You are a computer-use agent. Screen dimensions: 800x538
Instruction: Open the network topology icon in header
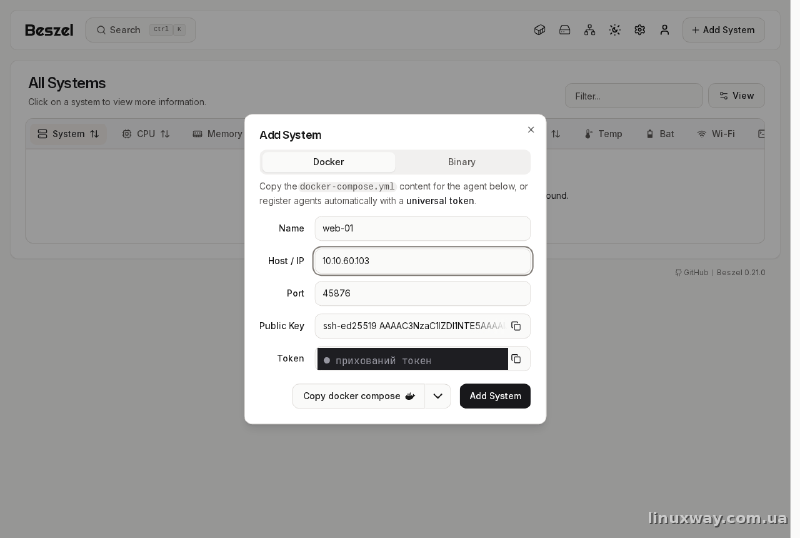click(589, 30)
